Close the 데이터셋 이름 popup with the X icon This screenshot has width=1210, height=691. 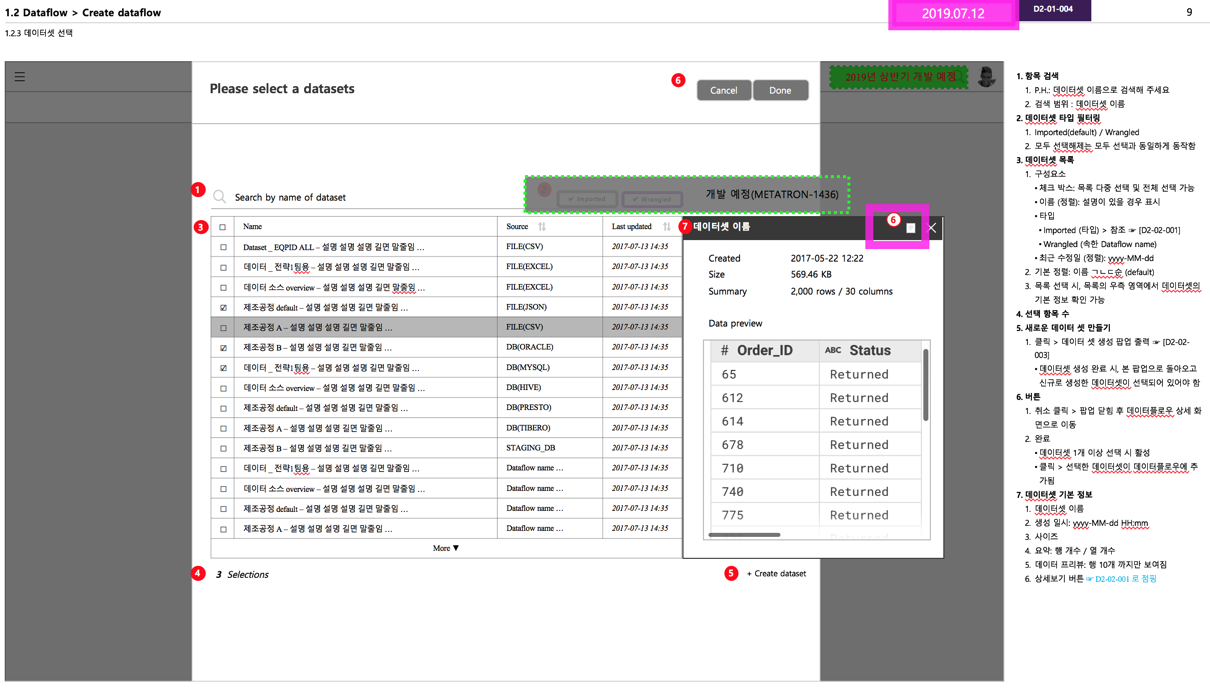pos(932,228)
